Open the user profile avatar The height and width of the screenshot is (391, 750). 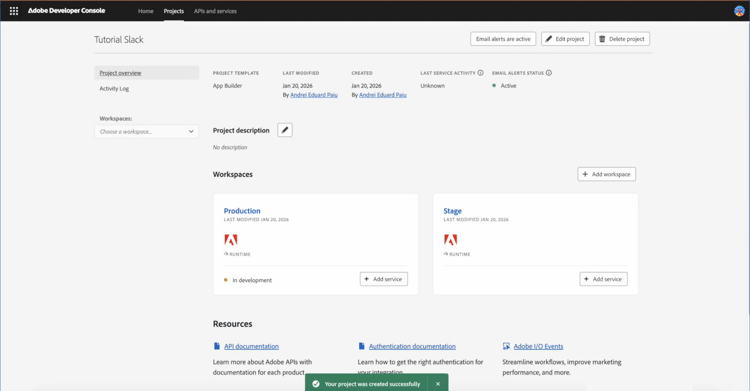[739, 11]
